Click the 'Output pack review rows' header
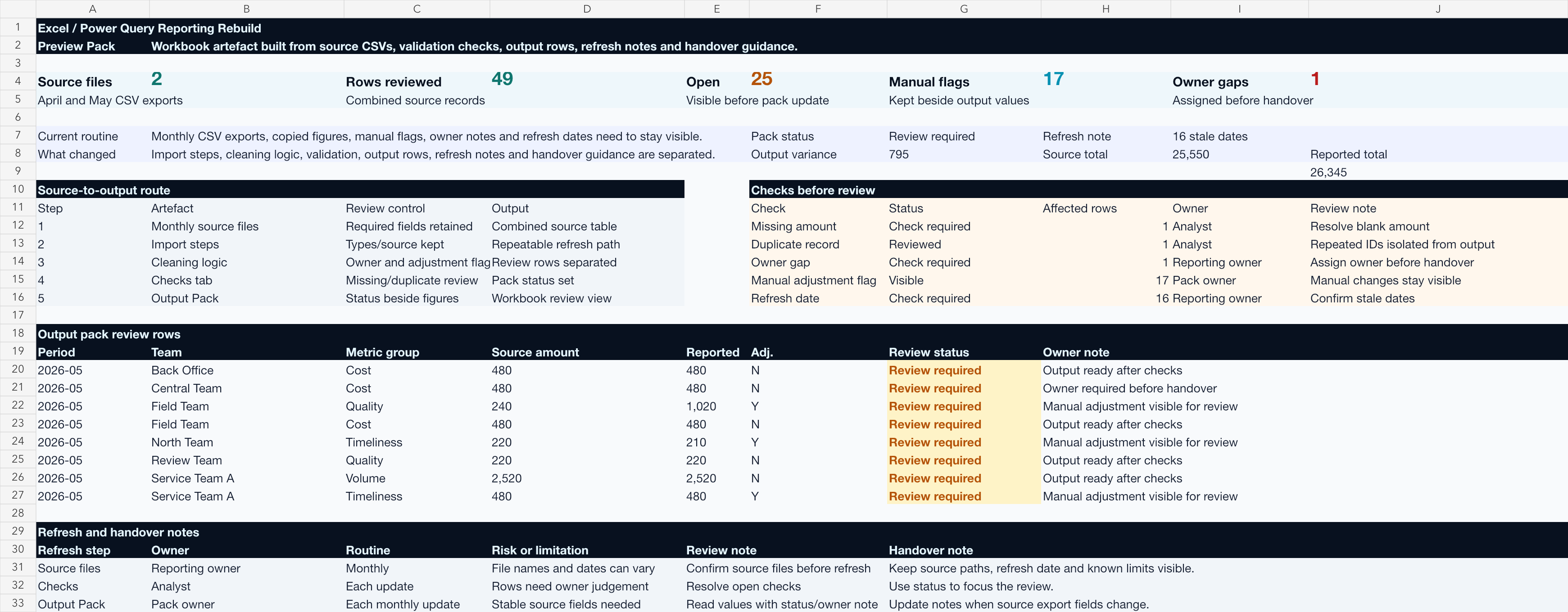The image size is (1568, 612). (x=109, y=334)
